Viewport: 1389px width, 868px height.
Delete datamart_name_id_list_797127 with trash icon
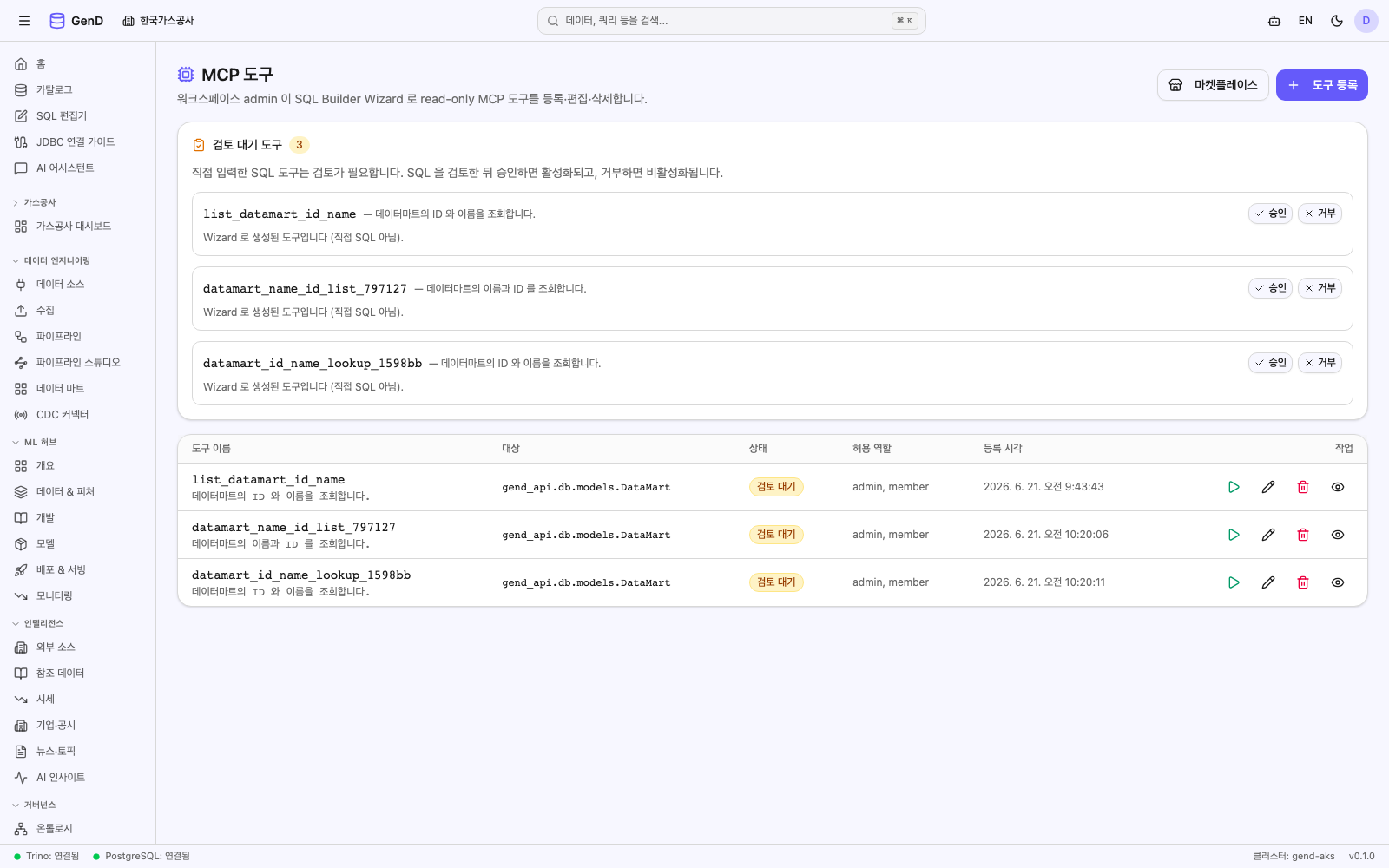click(x=1303, y=535)
